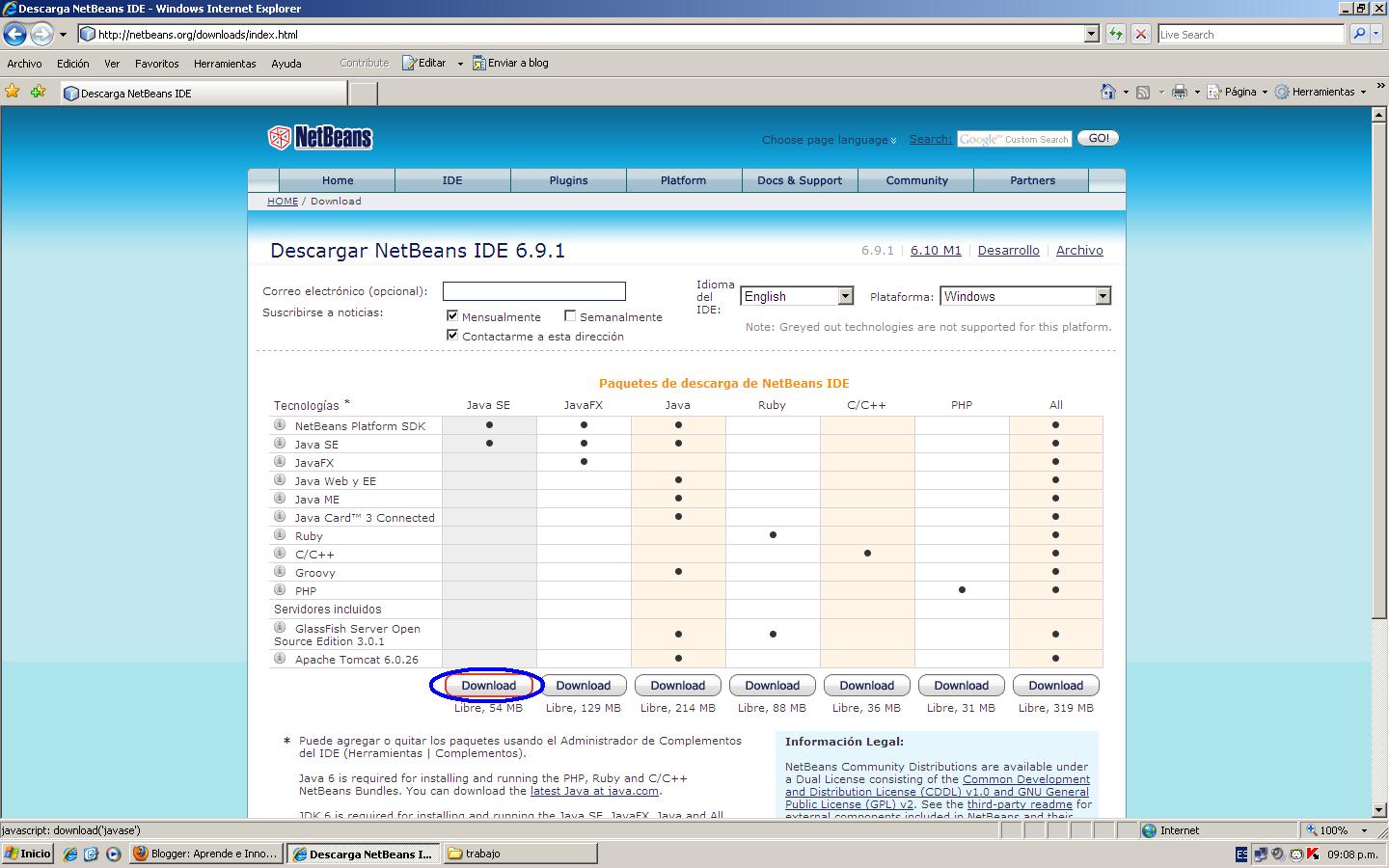Click the ES language bar indicator
The width and height of the screenshot is (1389, 868).
1241,854
